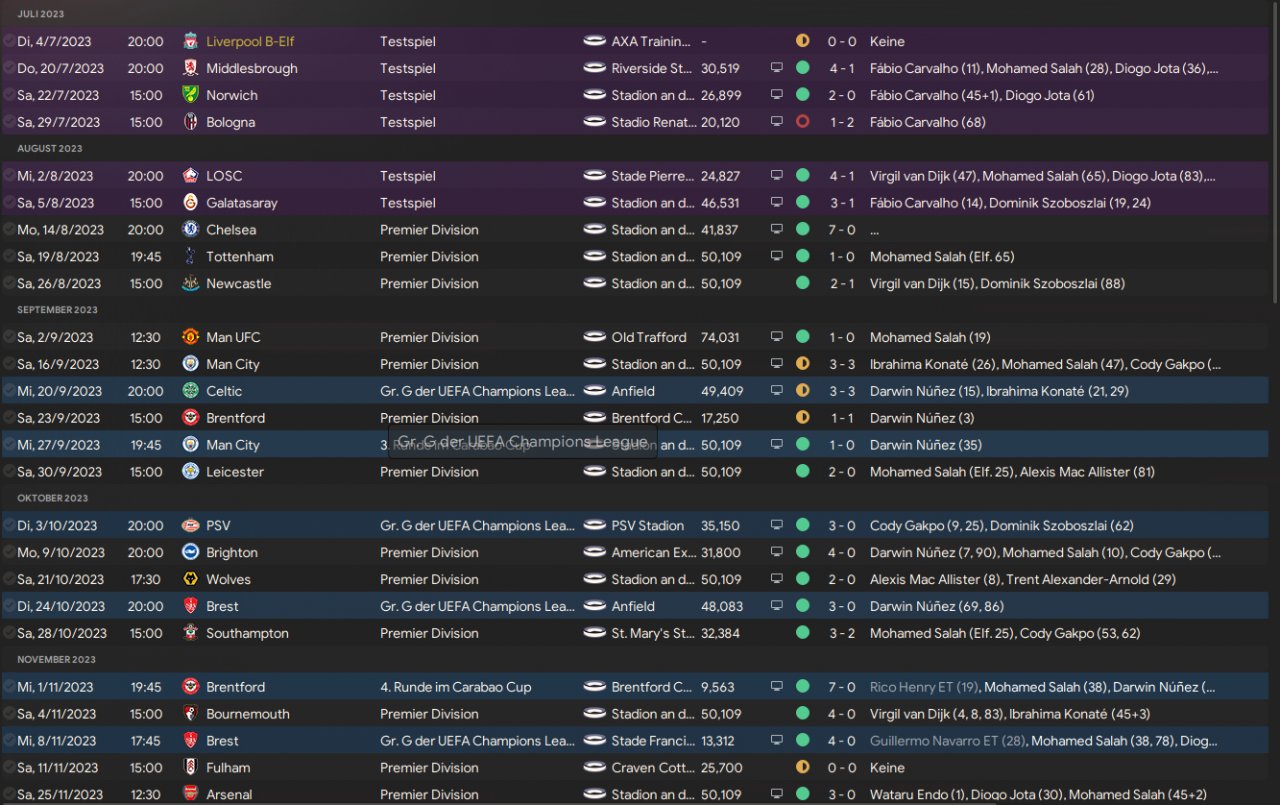The width and height of the screenshot is (1280, 805).
Task: Click the Galatasaray club crest
Action: 190,203
